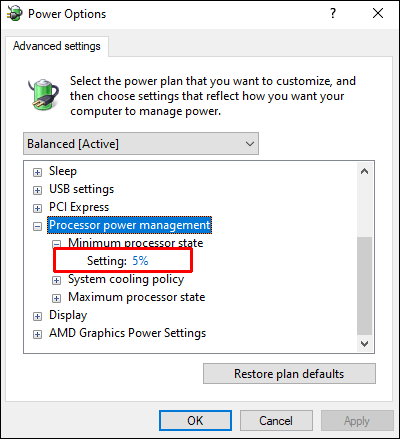Expand the Sleep tree node
This screenshot has height=439, width=400.
(37, 172)
